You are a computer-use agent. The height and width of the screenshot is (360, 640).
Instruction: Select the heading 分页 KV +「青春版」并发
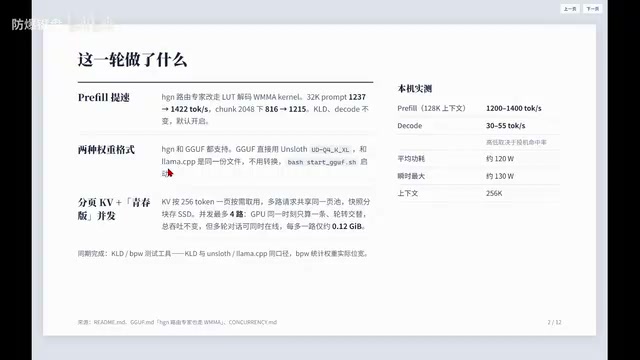[x=114, y=209]
